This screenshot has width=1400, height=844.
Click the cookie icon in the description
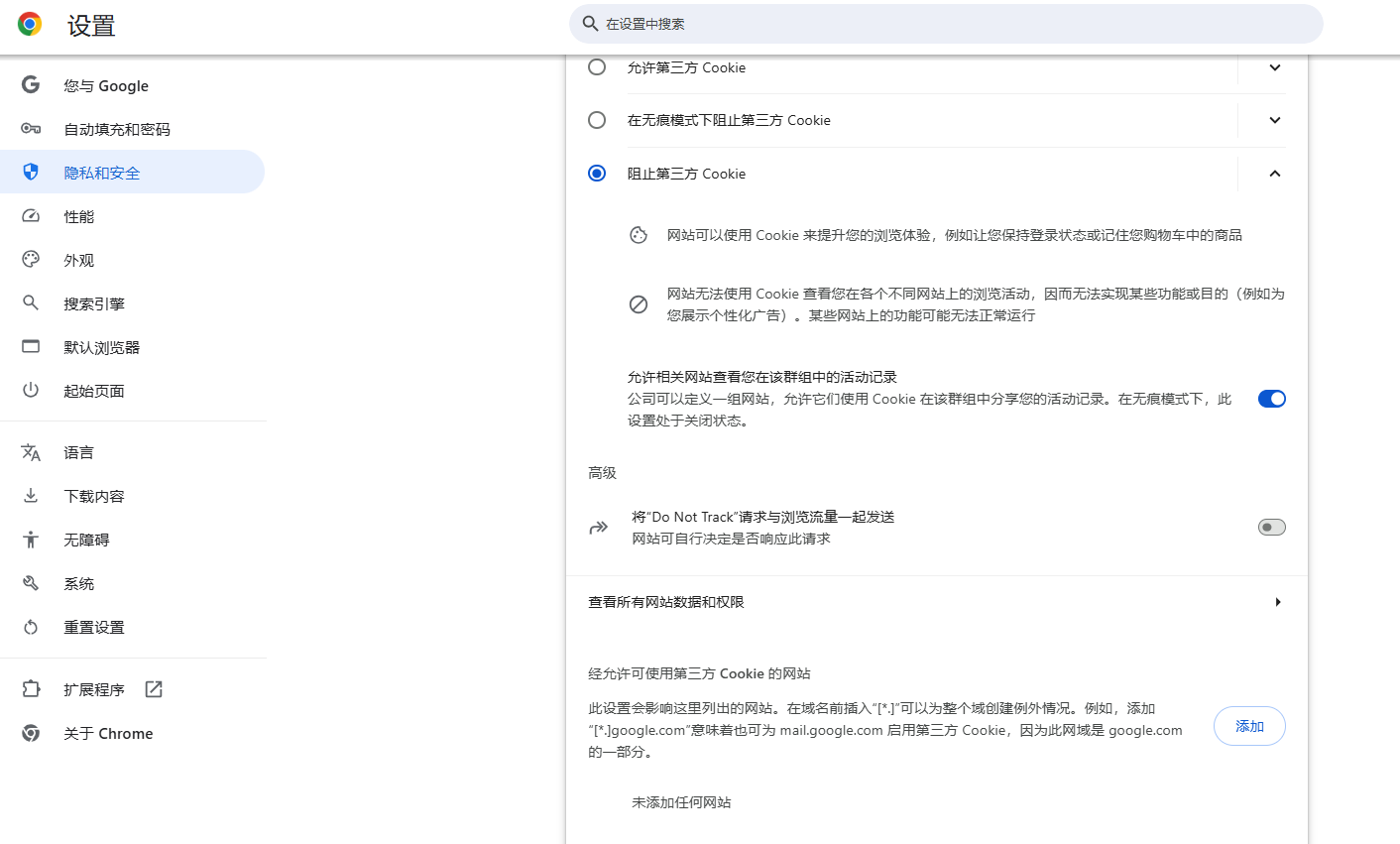click(x=639, y=235)
